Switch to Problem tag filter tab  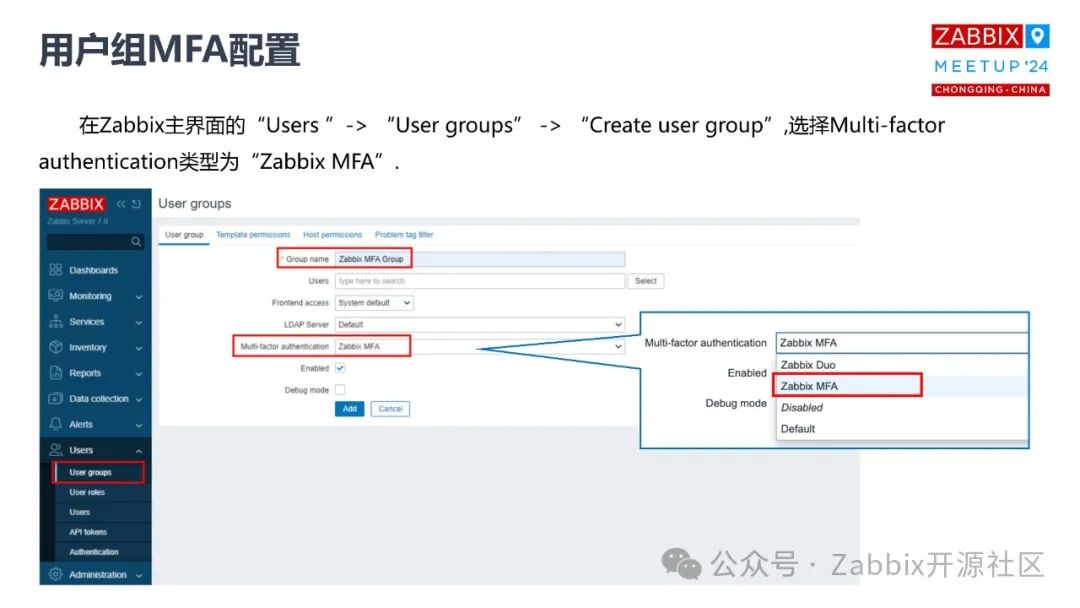404,235
